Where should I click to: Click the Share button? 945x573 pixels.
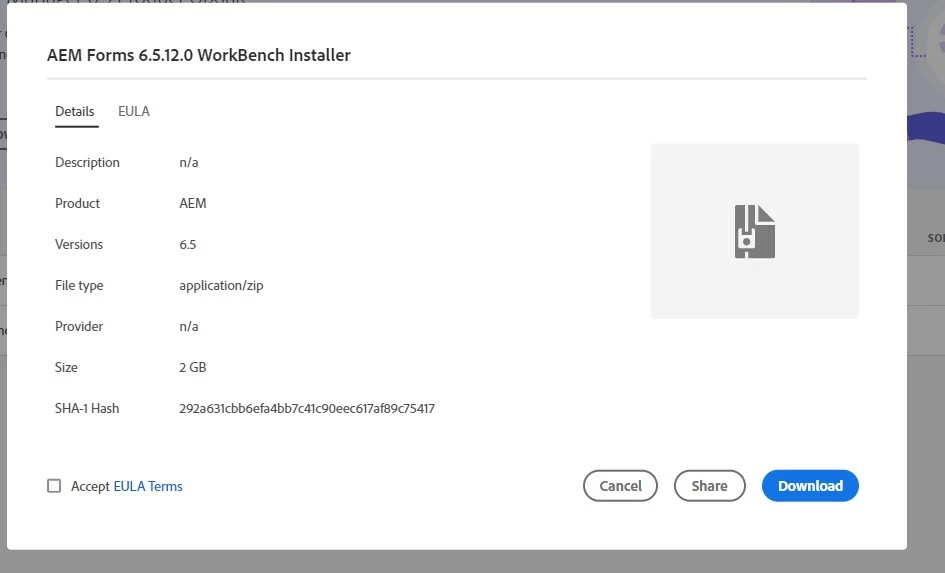click(709, 486)
